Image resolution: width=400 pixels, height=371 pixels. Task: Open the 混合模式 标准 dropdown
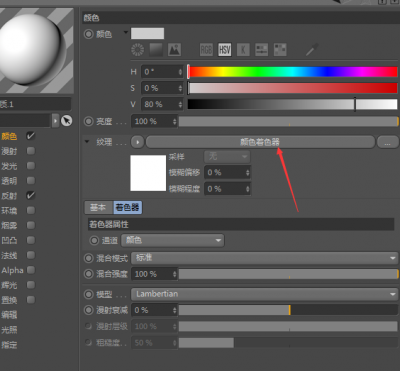tap(264, 258)
